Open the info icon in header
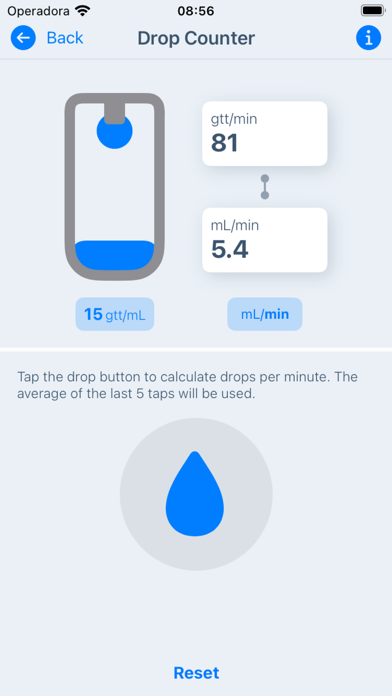392x696 pixels. point(368,38)
